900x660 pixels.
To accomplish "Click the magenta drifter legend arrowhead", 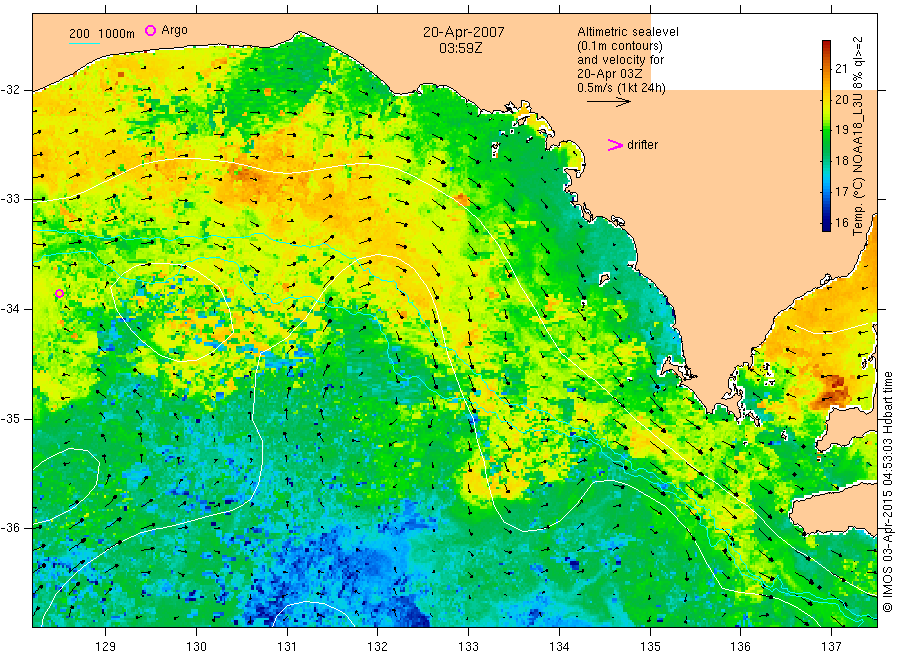I will click(x=615, y=145).
